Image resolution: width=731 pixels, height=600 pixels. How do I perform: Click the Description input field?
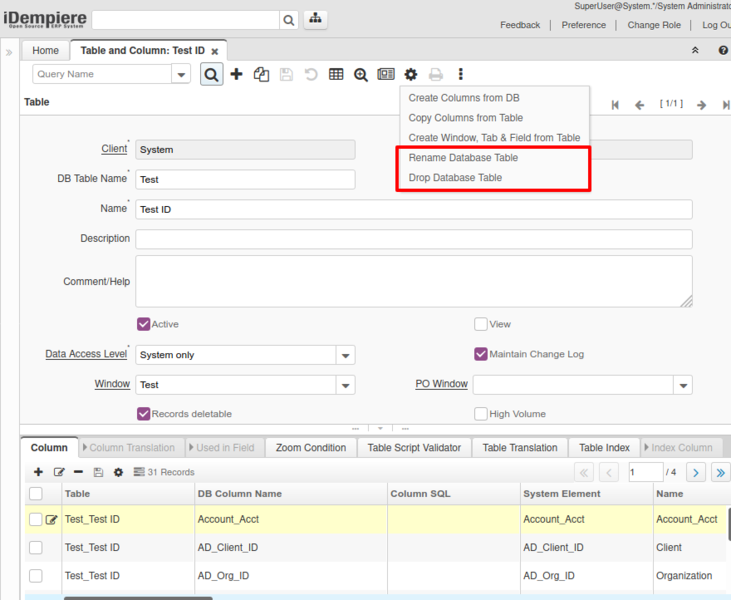pyautogui.click(x=413, y=239)
